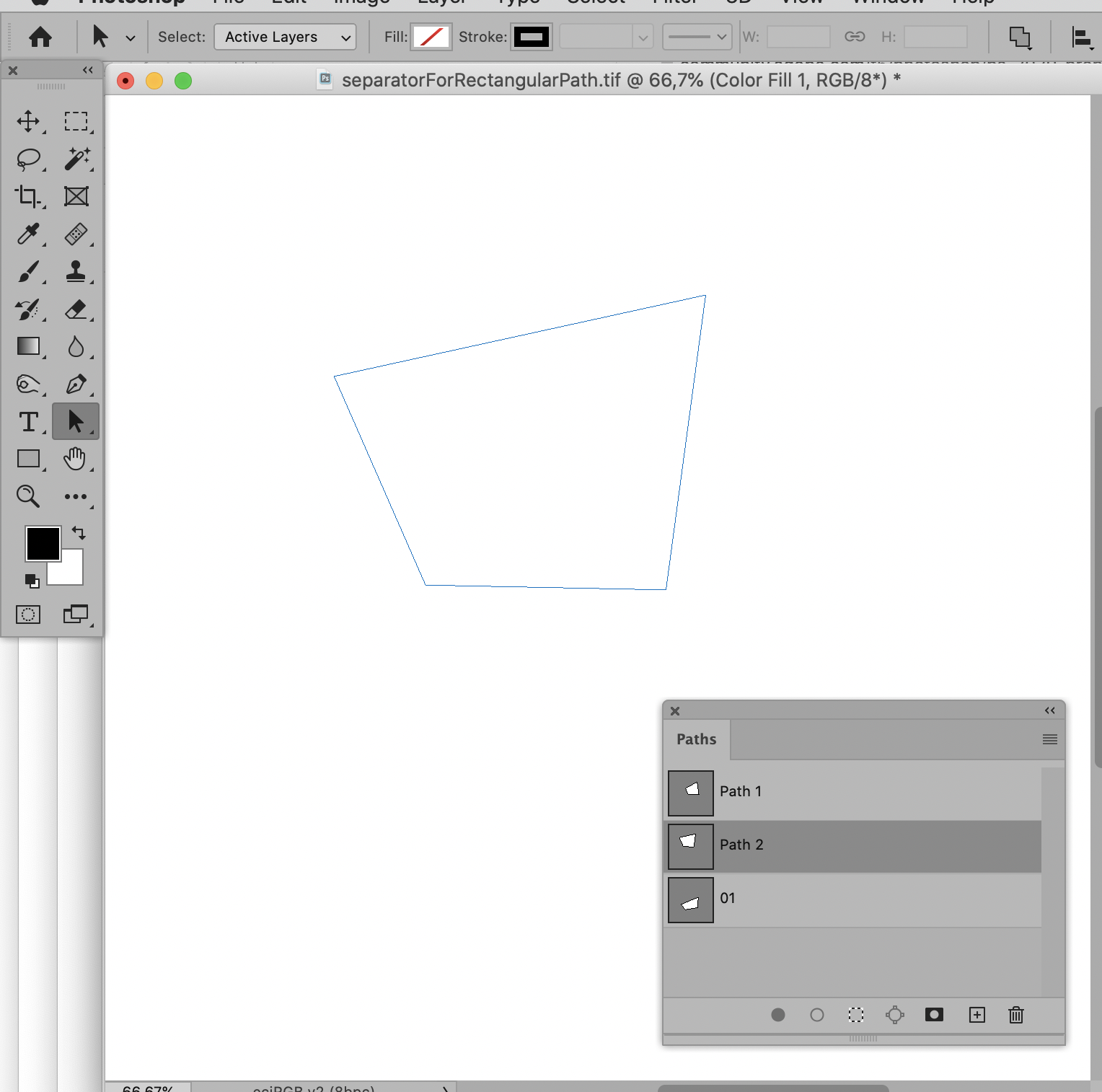Select the Pen tool

[x=77, y=384]
